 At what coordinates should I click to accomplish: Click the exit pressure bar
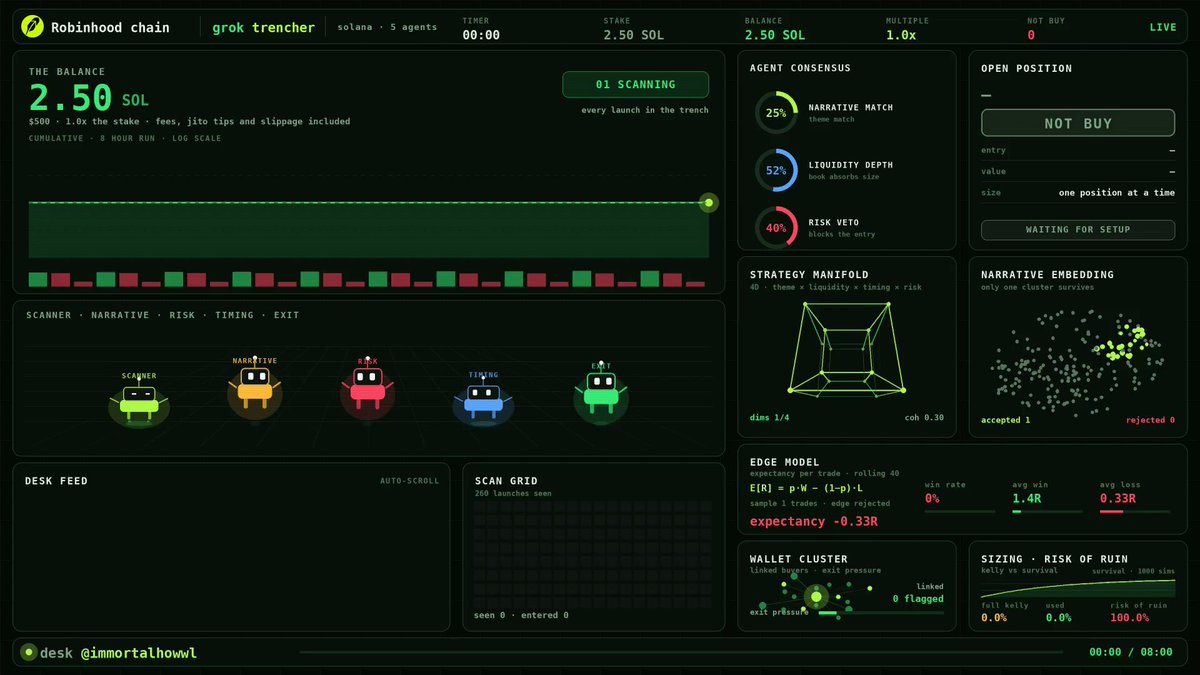click(x=881, y=612)
